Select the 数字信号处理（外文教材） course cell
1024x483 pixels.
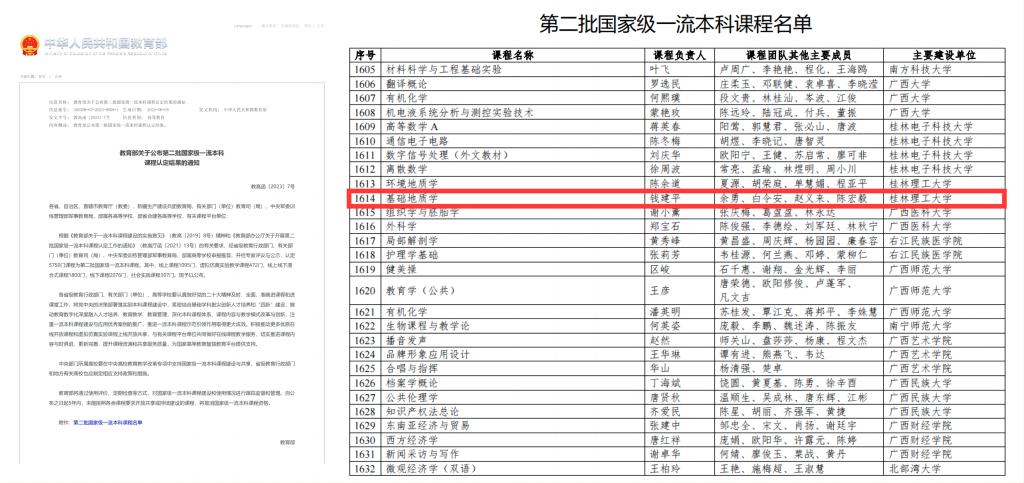click(x=453, y=155)
